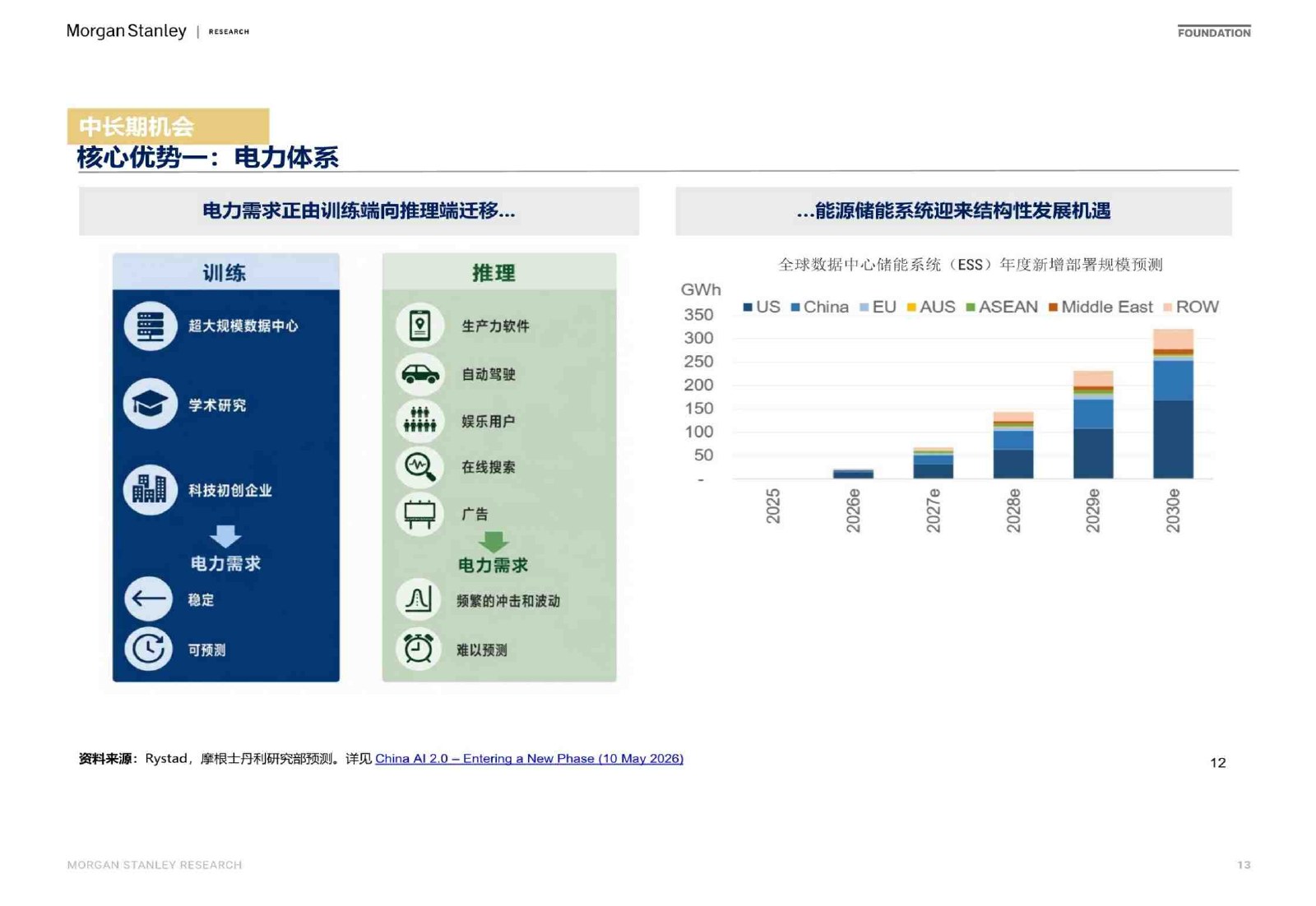The width and height of the screenshot is (1316, 906).
Task: Click the hyperscale data center server icon
Action: [151, 326]
